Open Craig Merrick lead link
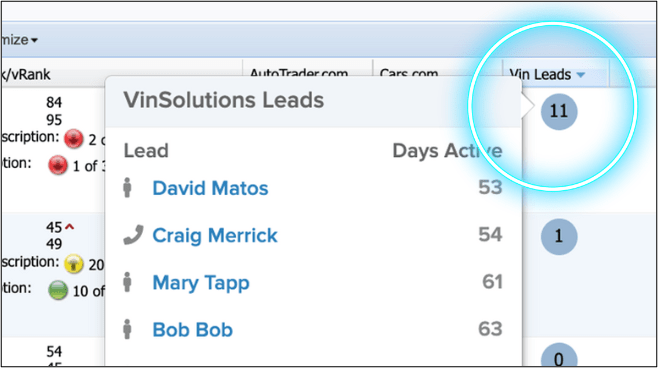This screenshot has height=368, width=658. (x=215, y=235)
